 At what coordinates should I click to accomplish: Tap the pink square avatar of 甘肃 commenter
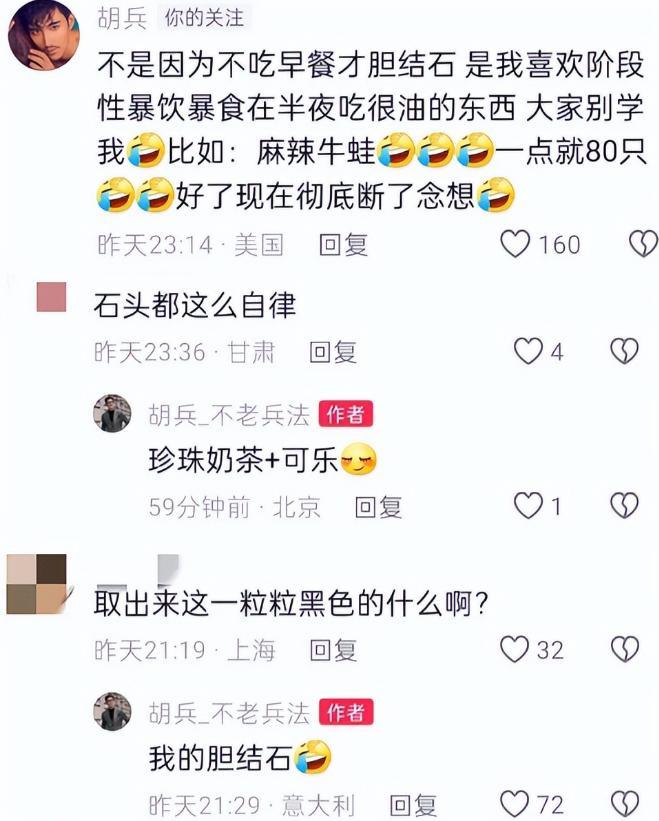point(51,297)
